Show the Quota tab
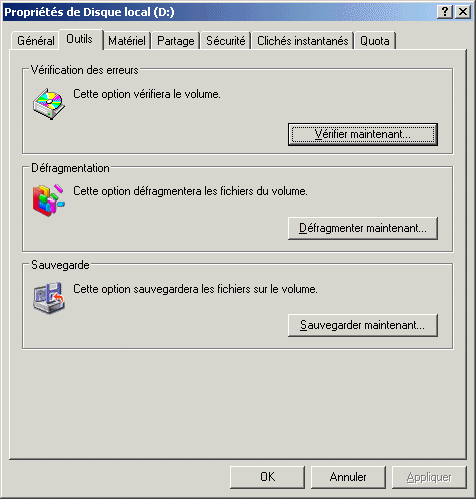Screen dimensions: 476x499 point(375,41)
